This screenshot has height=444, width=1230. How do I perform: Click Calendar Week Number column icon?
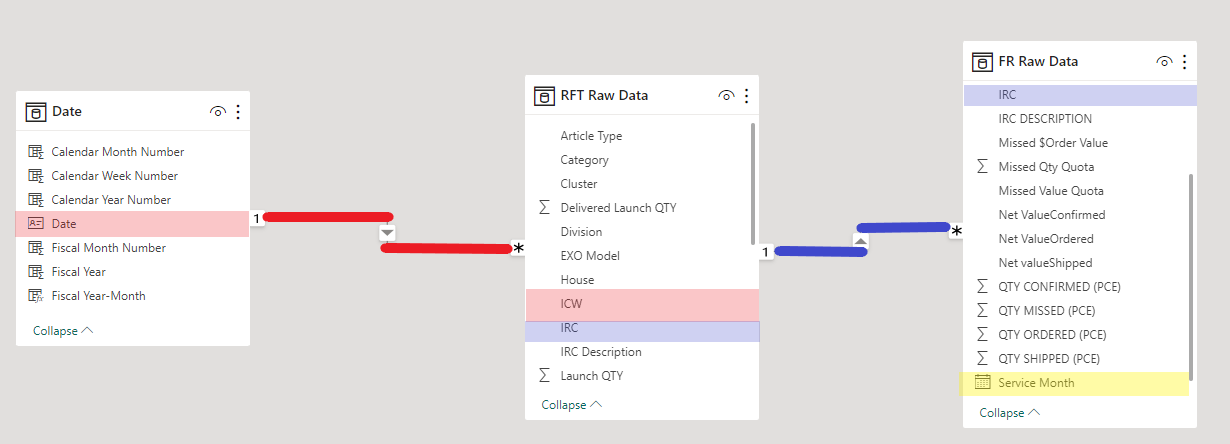click(x=36, y=176)
